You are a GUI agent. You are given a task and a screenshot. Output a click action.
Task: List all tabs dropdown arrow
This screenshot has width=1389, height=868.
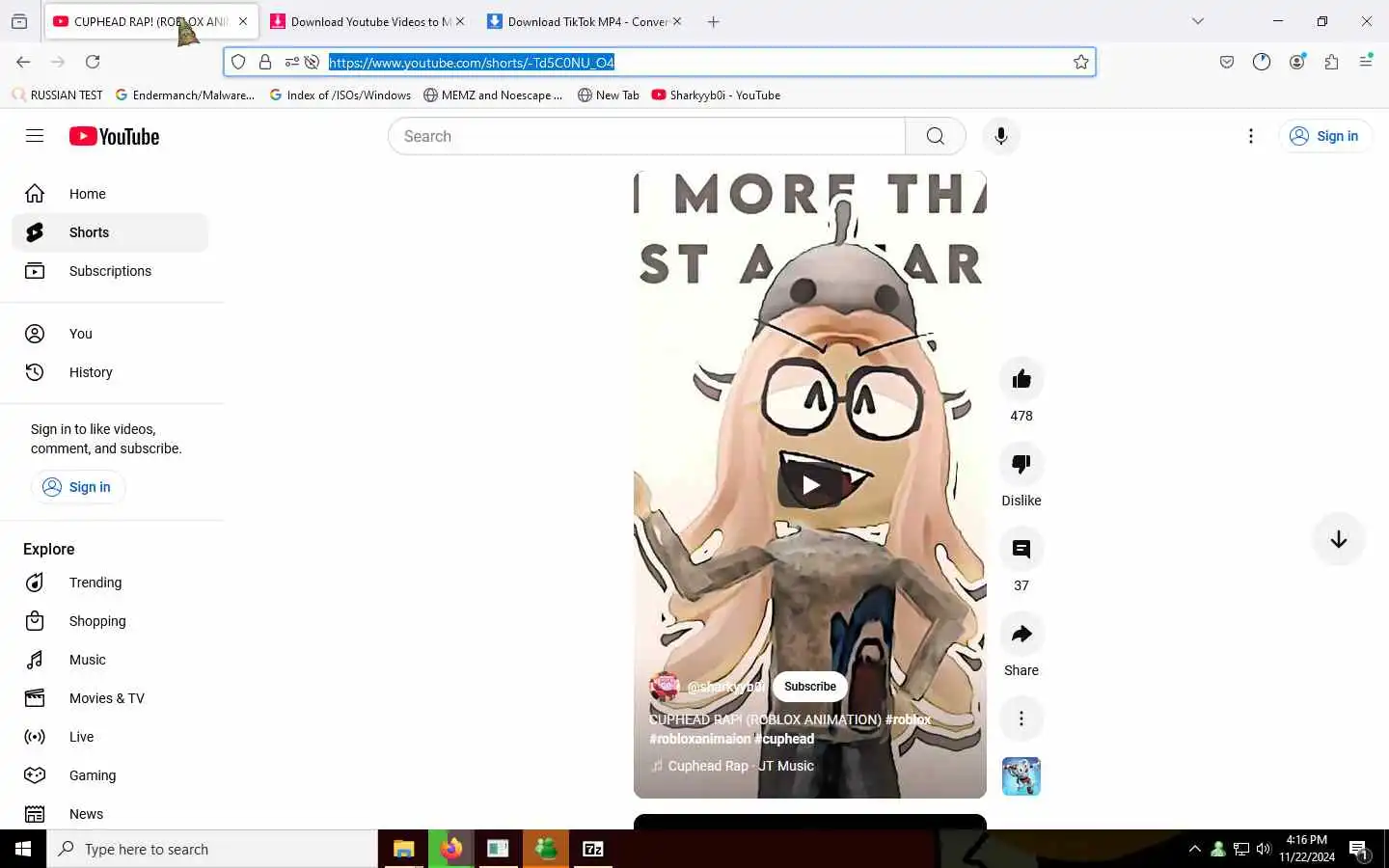(1198, 21)
